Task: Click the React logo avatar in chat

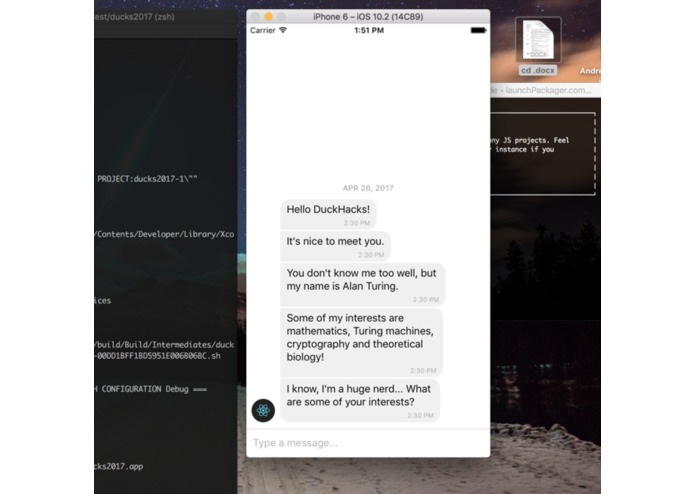Action: pyautogui.click(x=263, y=410)
